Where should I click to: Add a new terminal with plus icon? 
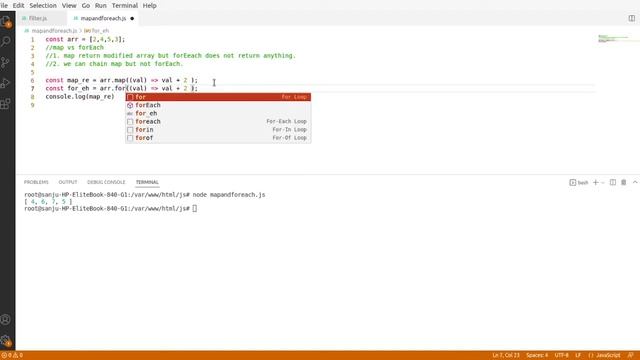pyautogui.click(x=596, y=182)
